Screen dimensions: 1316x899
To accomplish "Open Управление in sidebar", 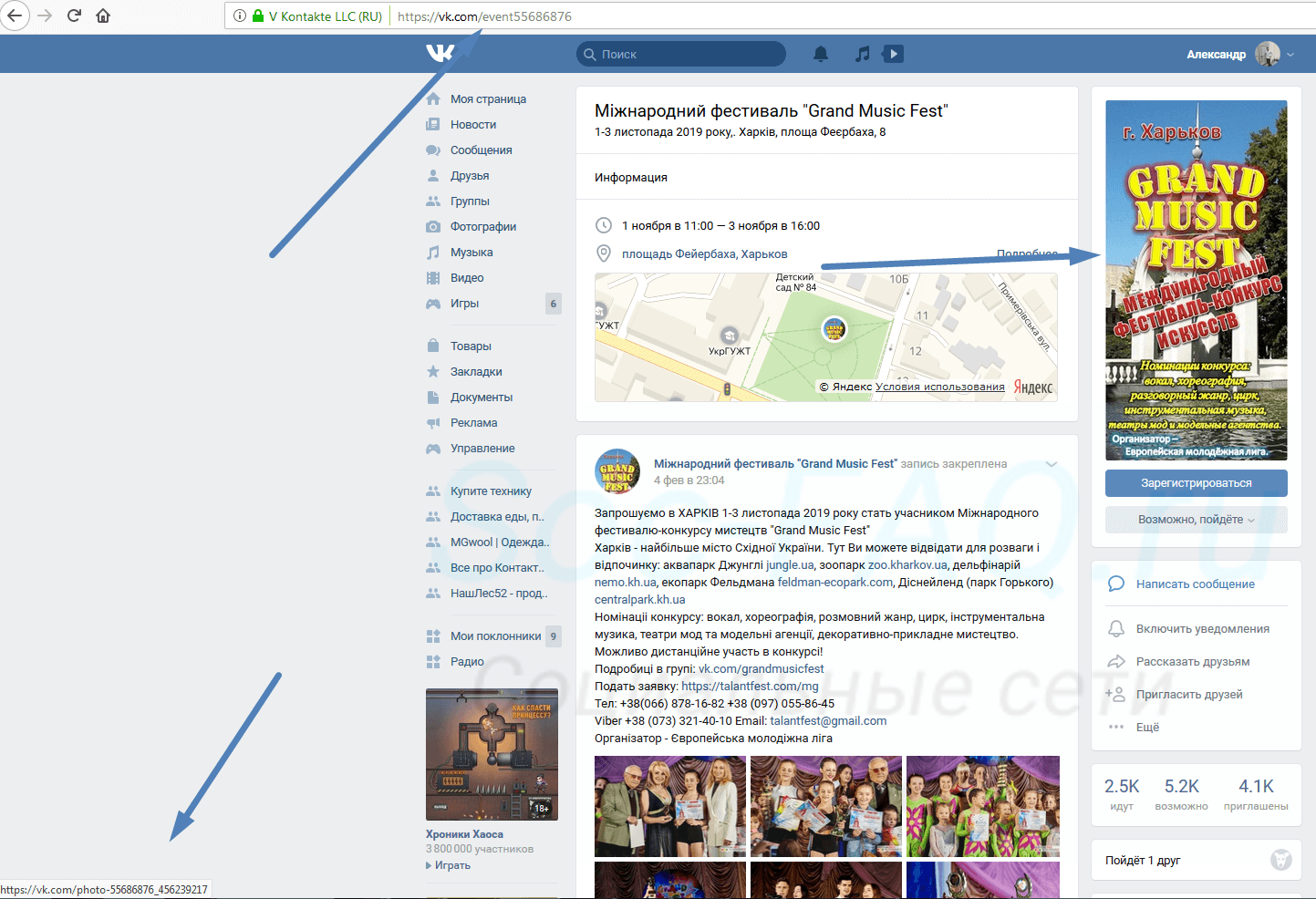I will point(482,448).
